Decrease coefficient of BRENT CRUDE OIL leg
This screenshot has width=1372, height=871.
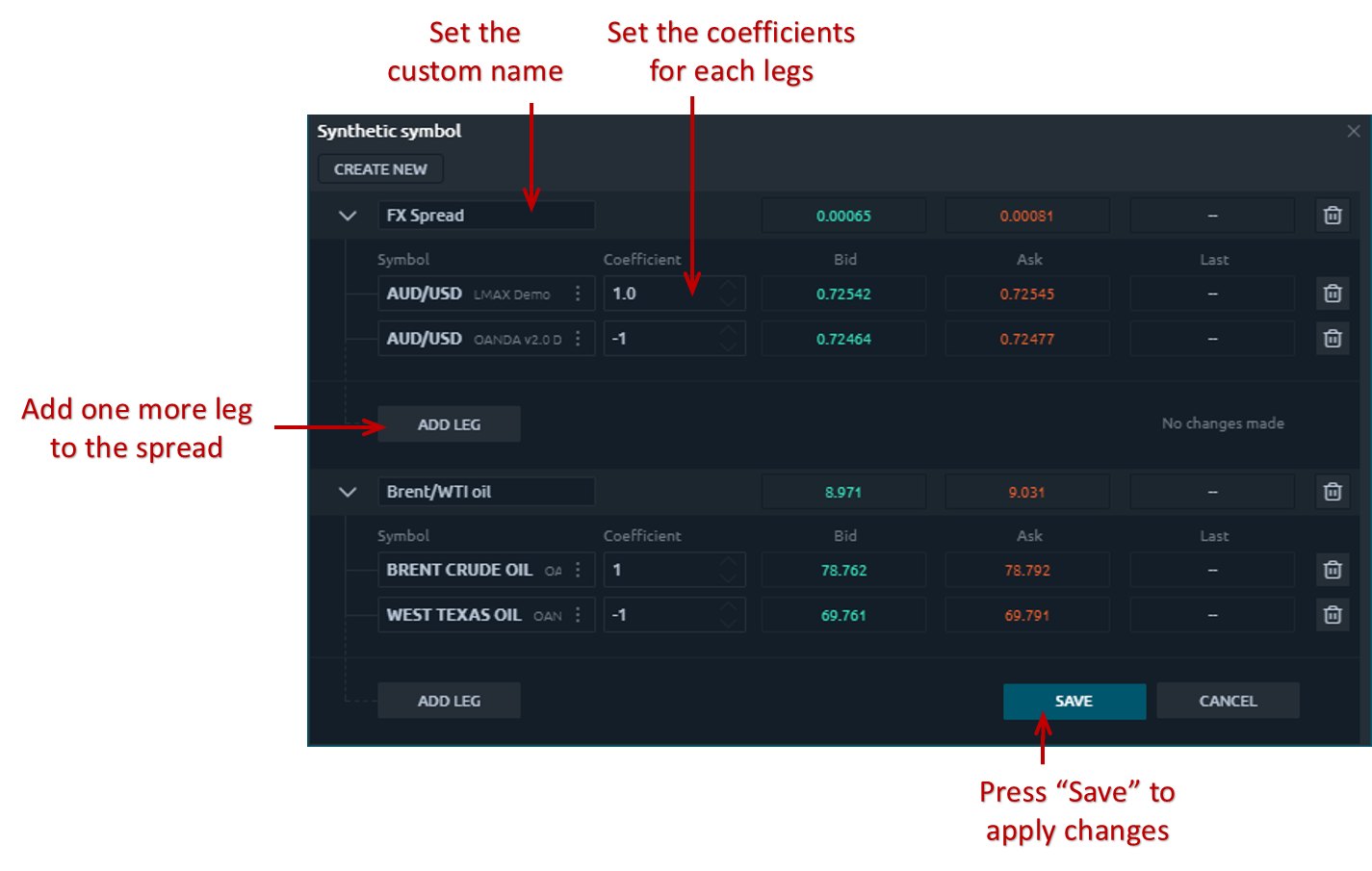tap(729, 577)
